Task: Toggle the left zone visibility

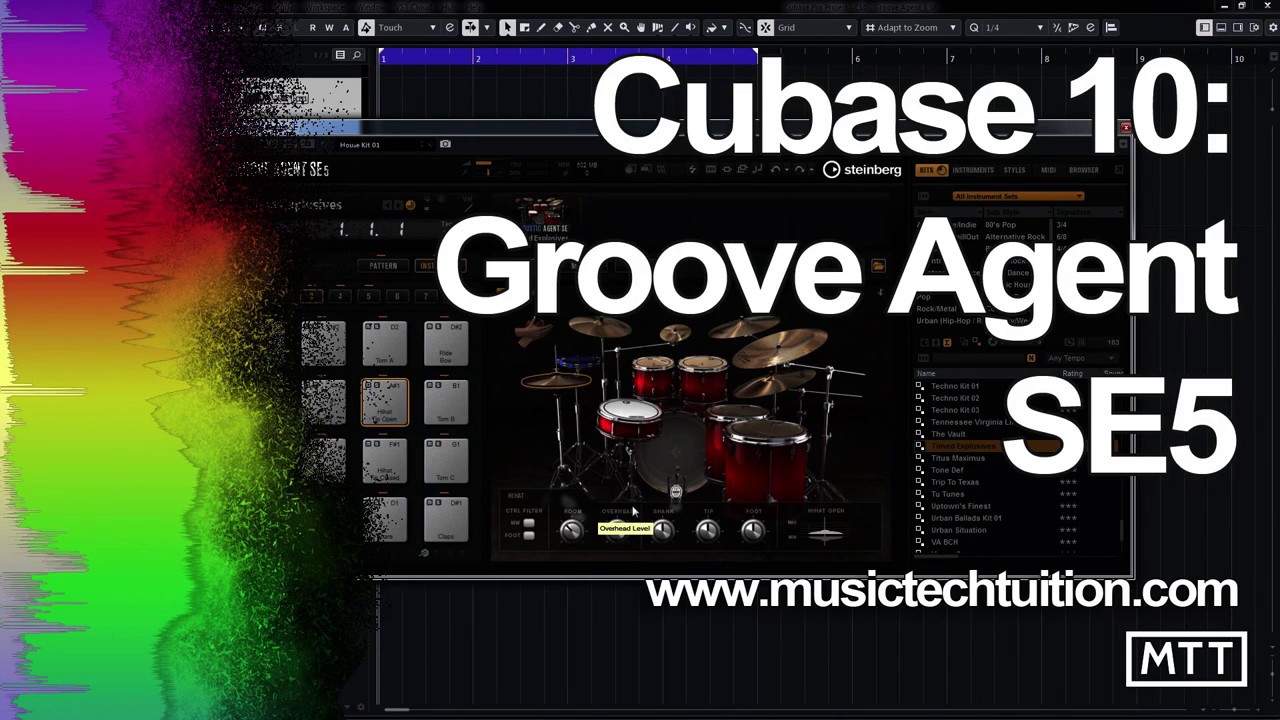Action: (x=1205, y=27)
